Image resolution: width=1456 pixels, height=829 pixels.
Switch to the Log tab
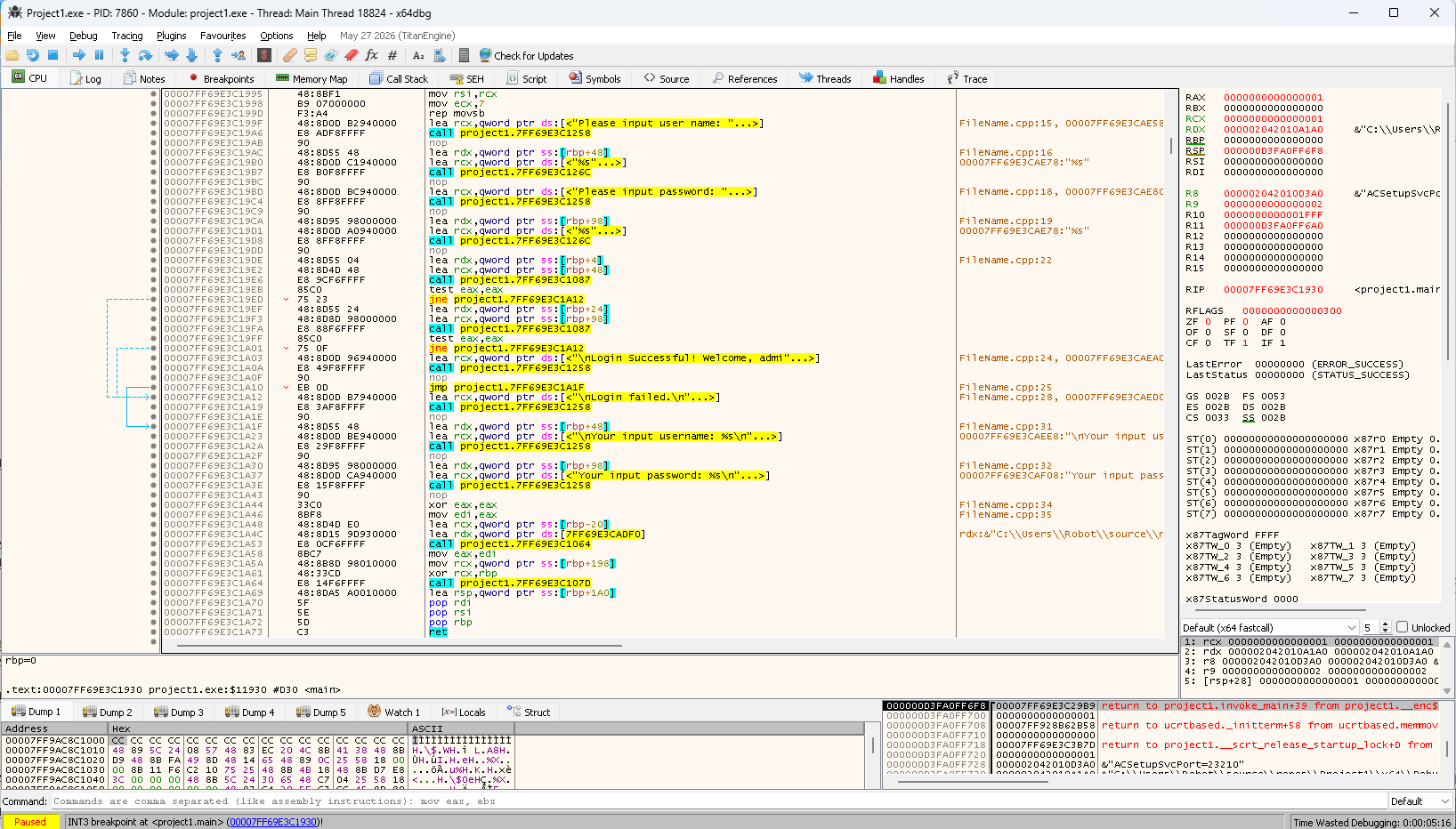[x=85, y=78]
